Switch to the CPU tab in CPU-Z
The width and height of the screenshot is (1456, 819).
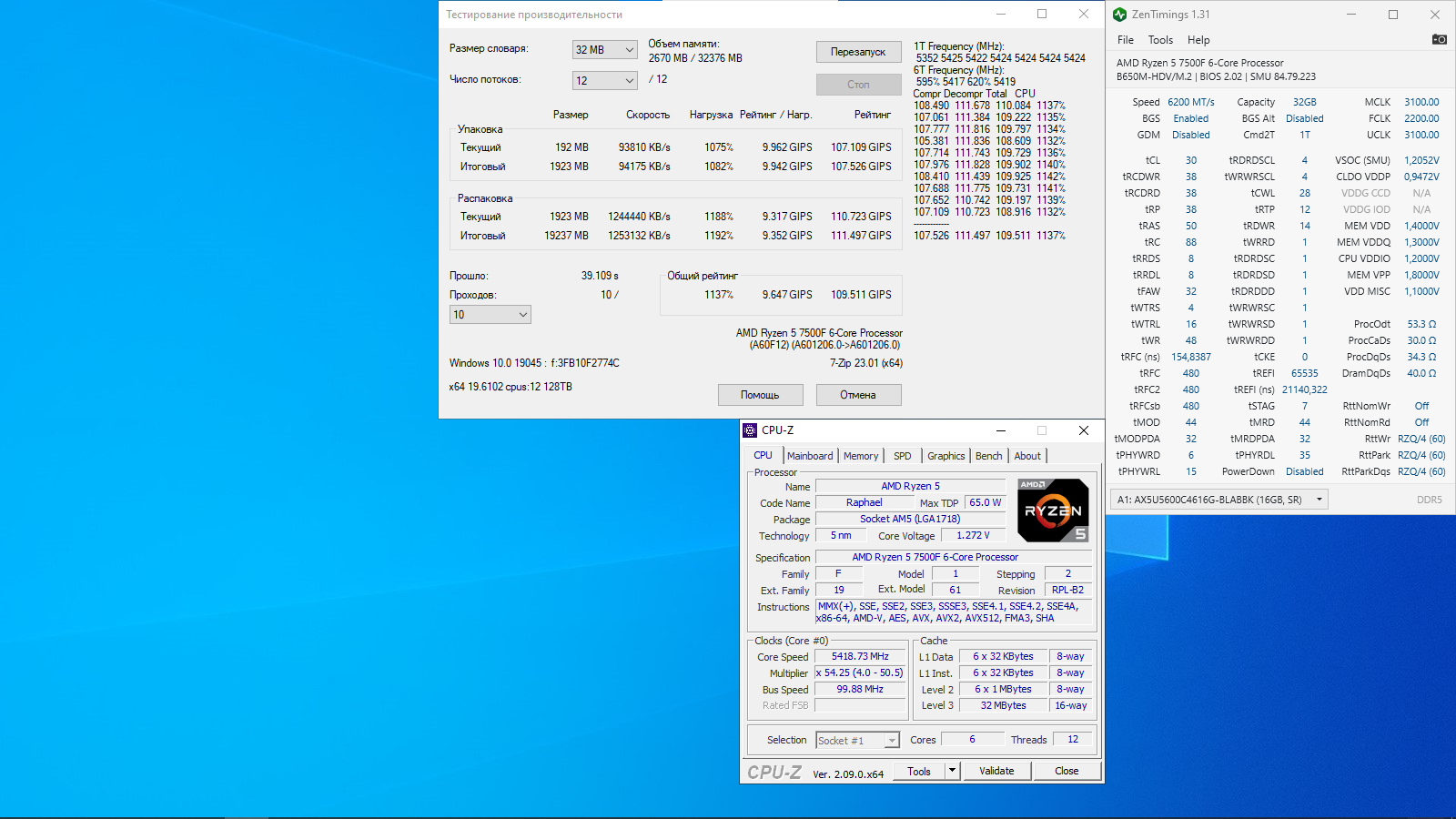point(763,456)
